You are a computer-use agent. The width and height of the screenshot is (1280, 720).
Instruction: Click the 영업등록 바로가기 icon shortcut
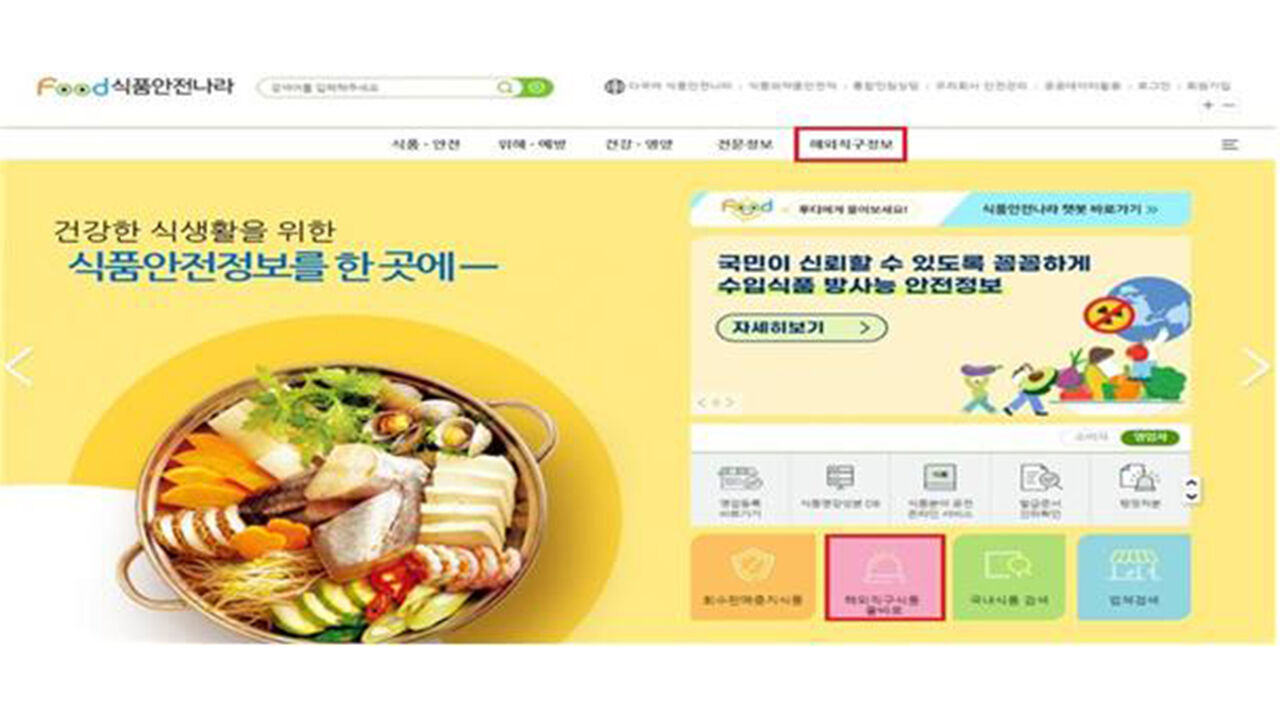740,486
